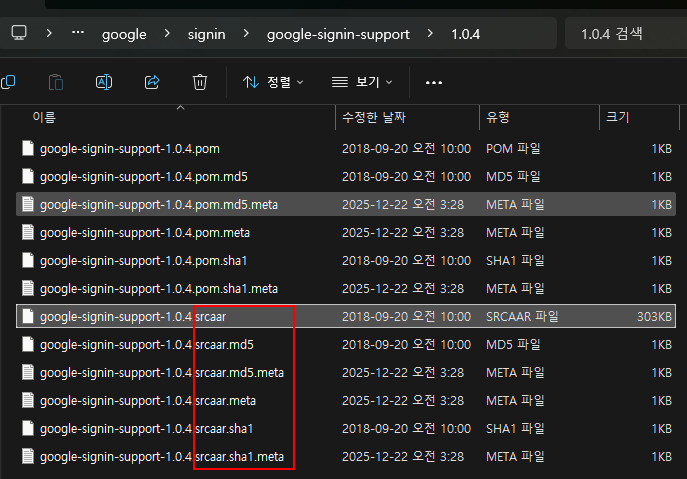
Task: Expand the chevron after google-signin-support breadcrumb
Action: 430,33
